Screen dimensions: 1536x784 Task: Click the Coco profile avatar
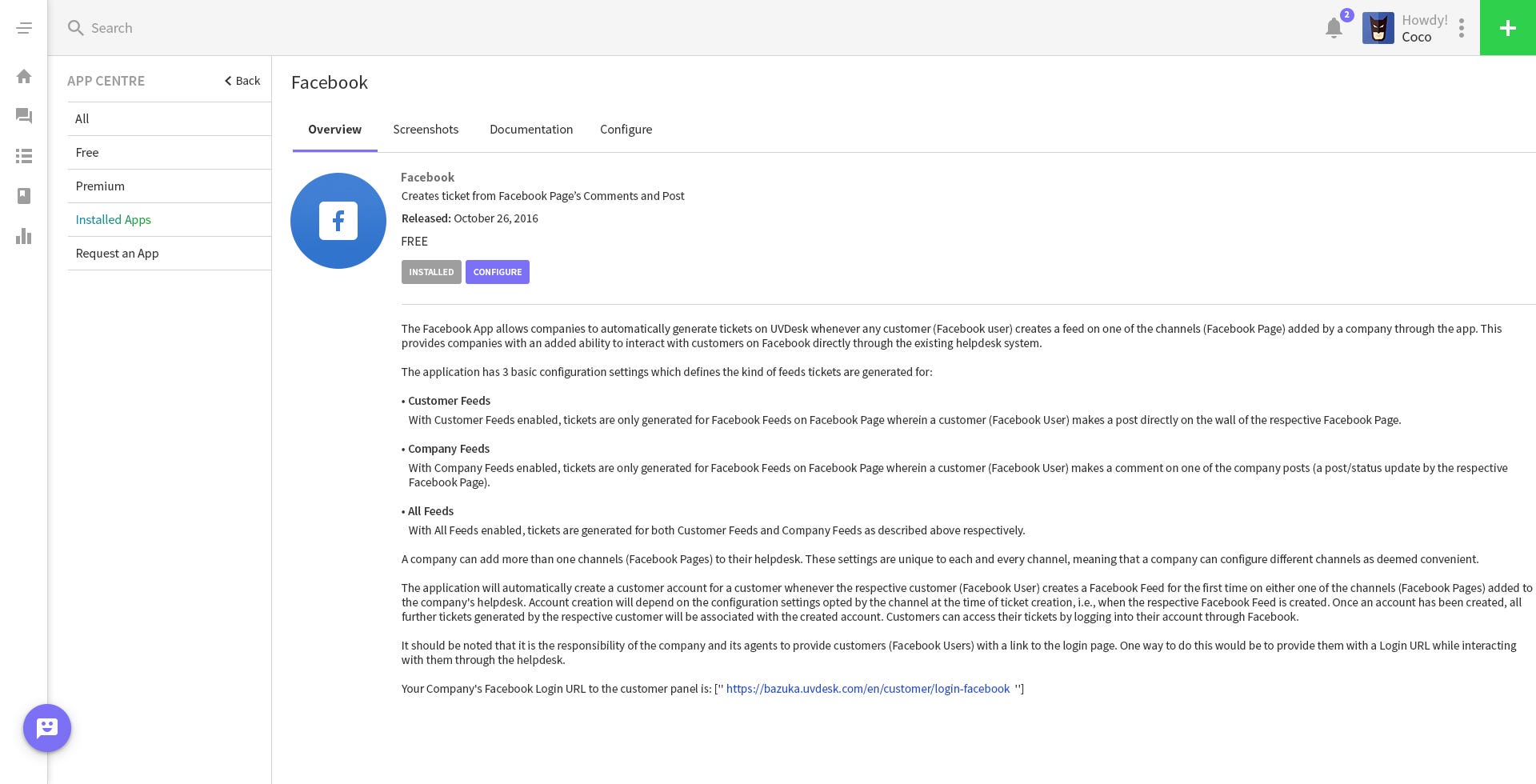tap(1378, 28)
